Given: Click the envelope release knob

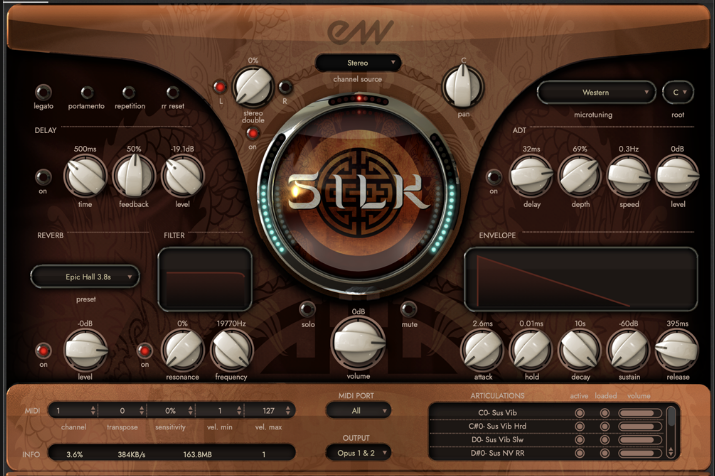Looking at the screenshot, I should pyautogui.click(x=676, y=349).
